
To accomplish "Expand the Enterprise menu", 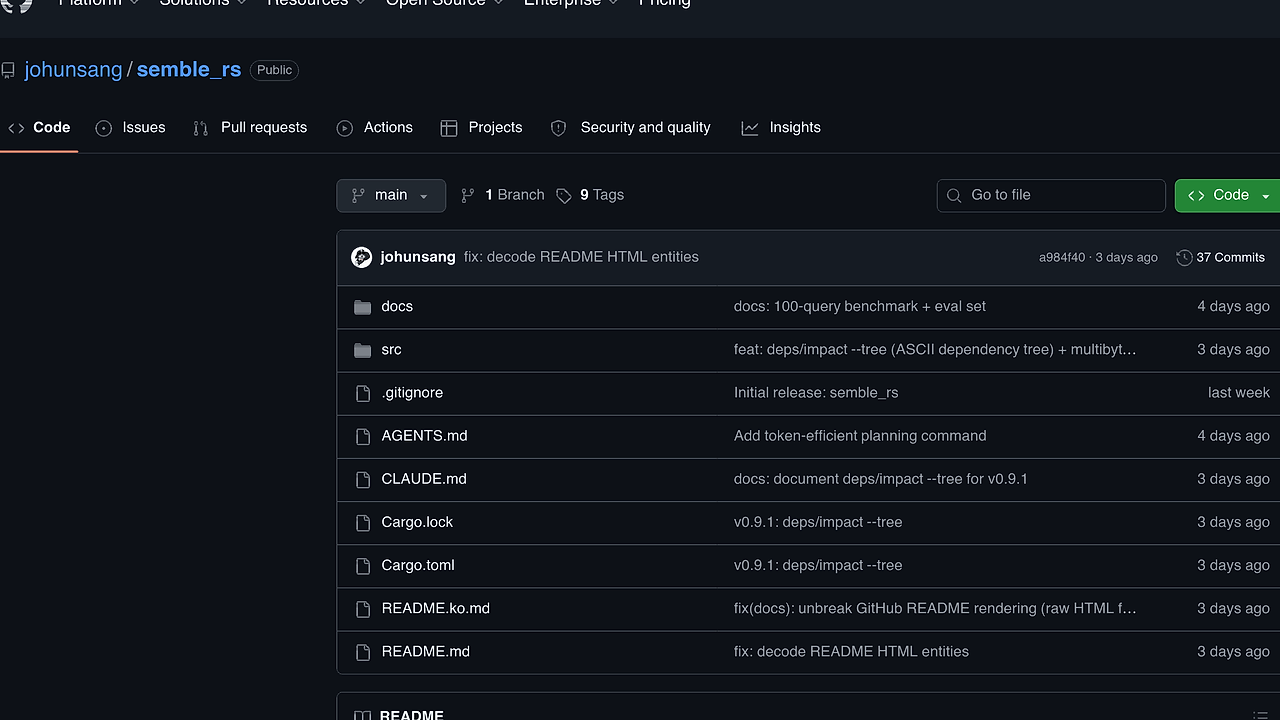I will (571, 3).
